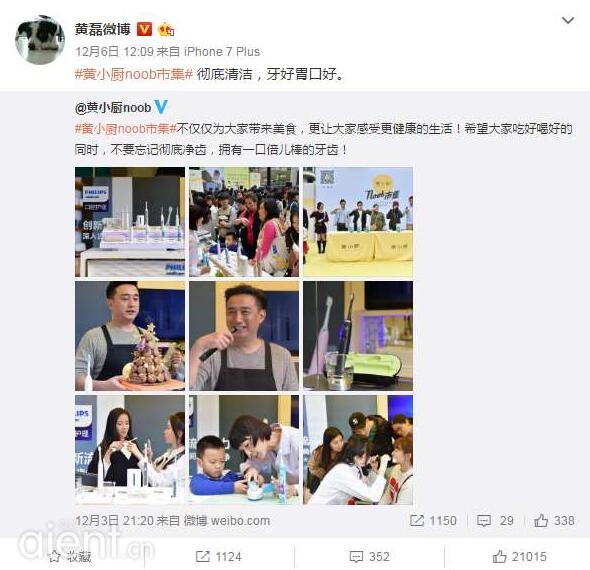
Task: Open the 12月3日 21:20 timestamp link
Action: [x=115, y=521]
